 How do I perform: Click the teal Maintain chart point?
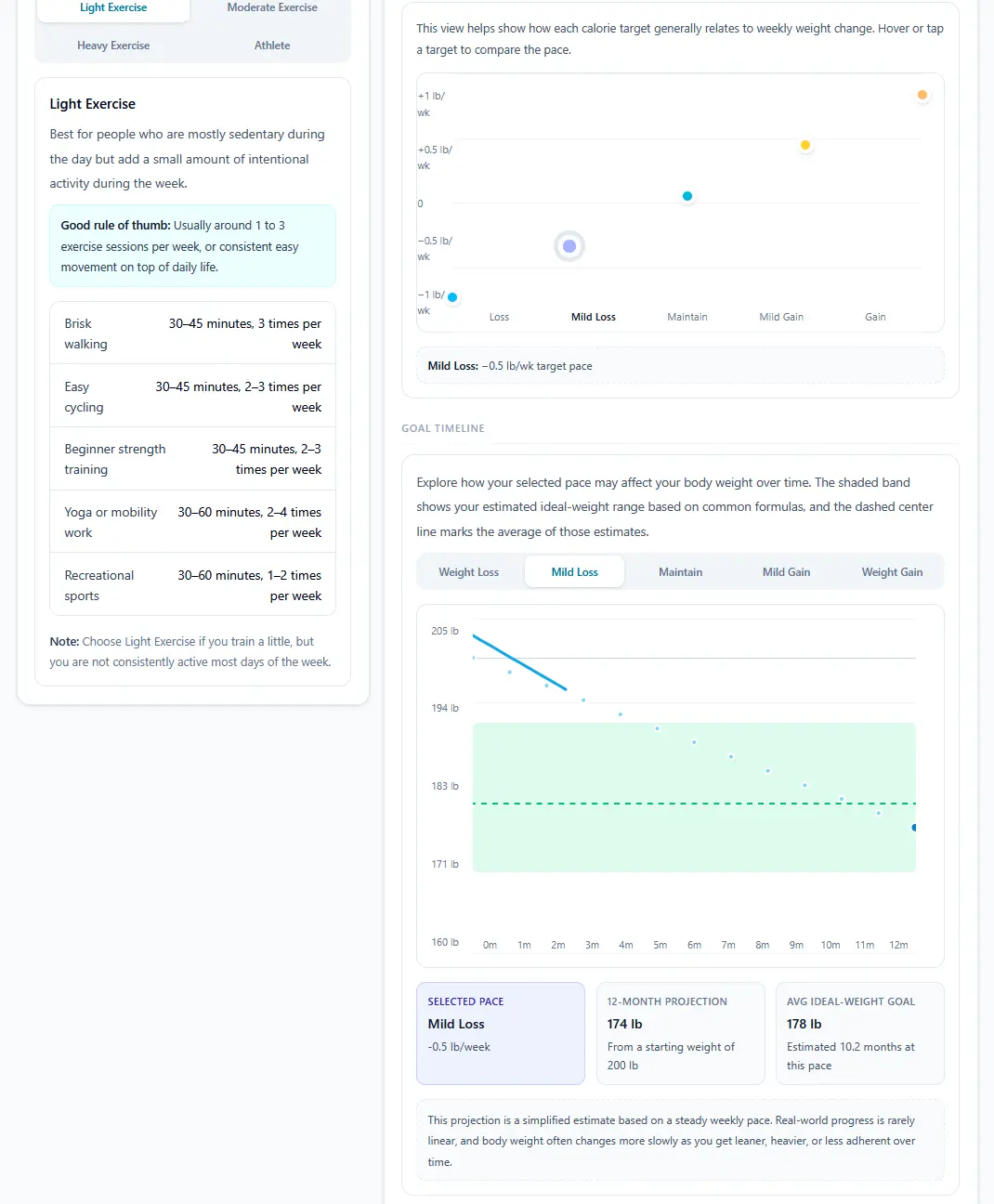pyautogui.click(x=687, y=196)
